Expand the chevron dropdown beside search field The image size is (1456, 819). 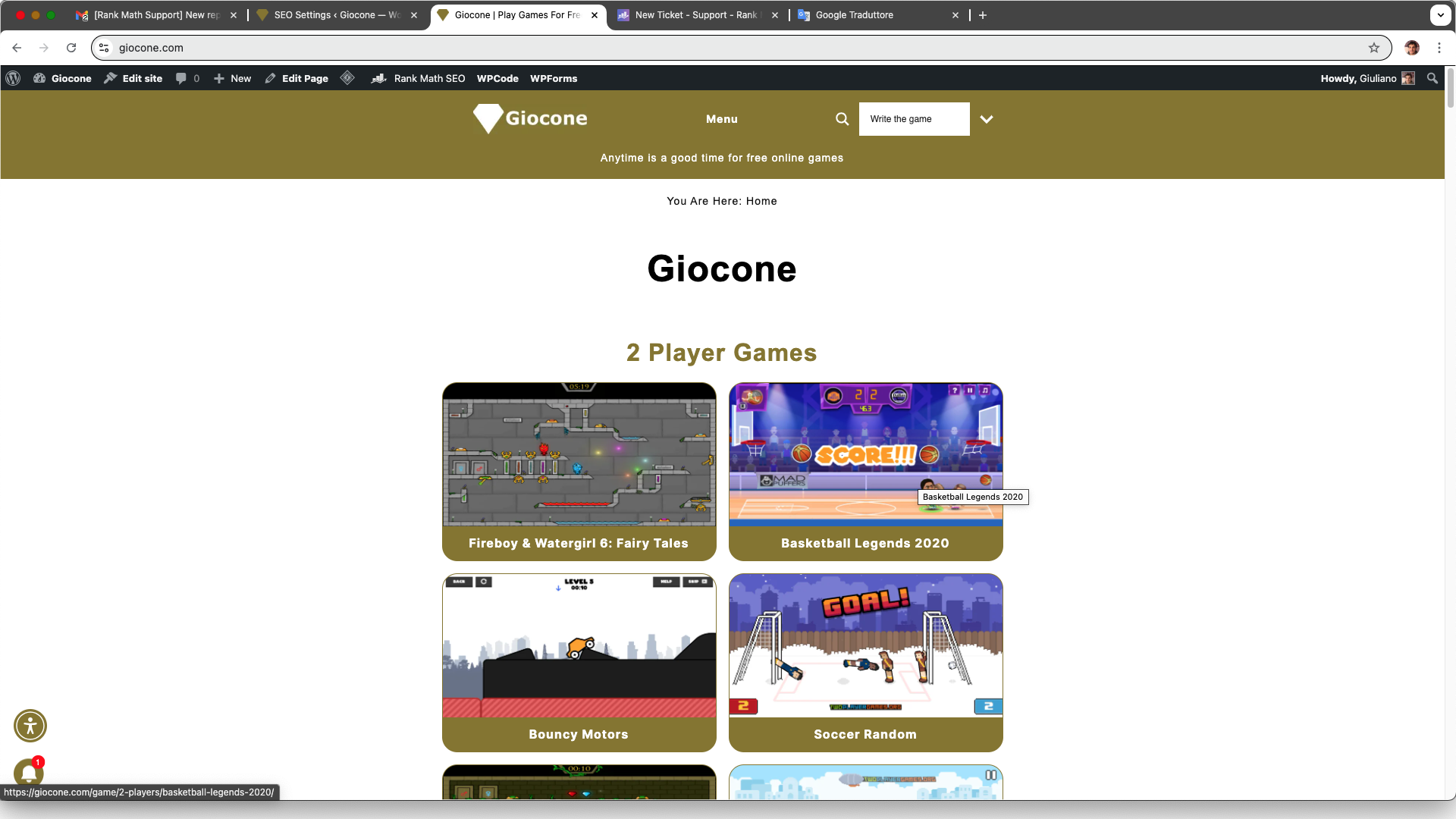(987, 119)
